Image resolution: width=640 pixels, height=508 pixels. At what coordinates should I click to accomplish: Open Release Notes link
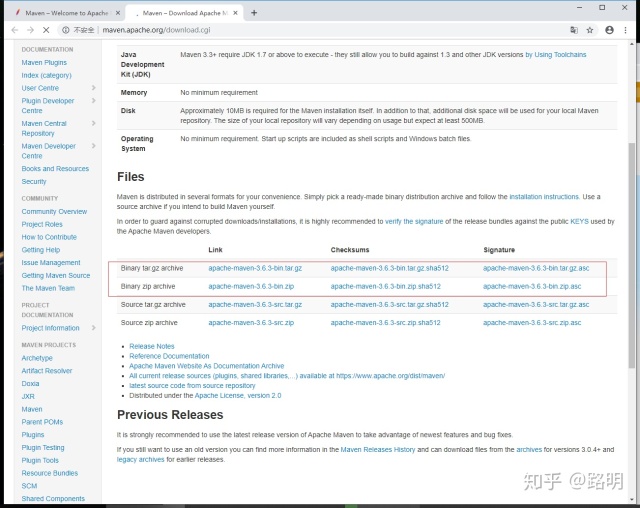tap(152, 346)
